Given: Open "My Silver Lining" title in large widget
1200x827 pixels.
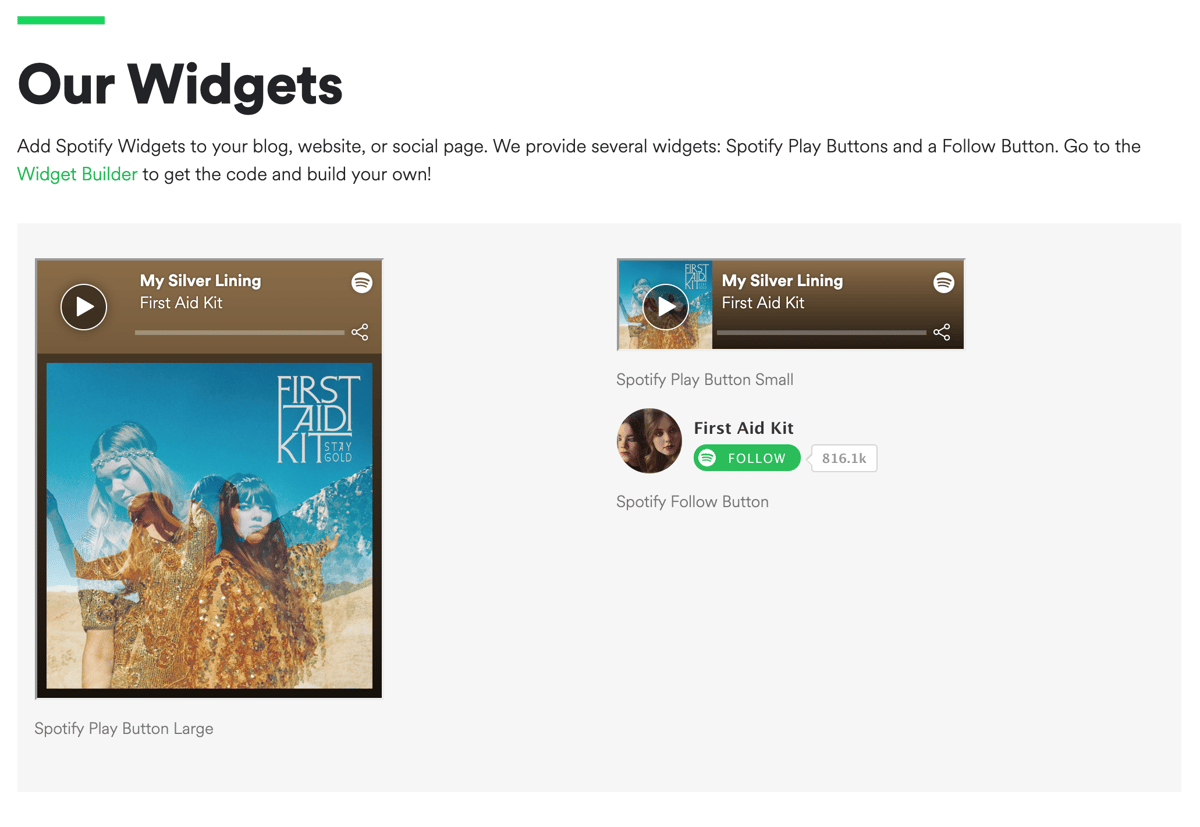Looking at the screenshot, I should pyautogui.click(x=200, y=281).
